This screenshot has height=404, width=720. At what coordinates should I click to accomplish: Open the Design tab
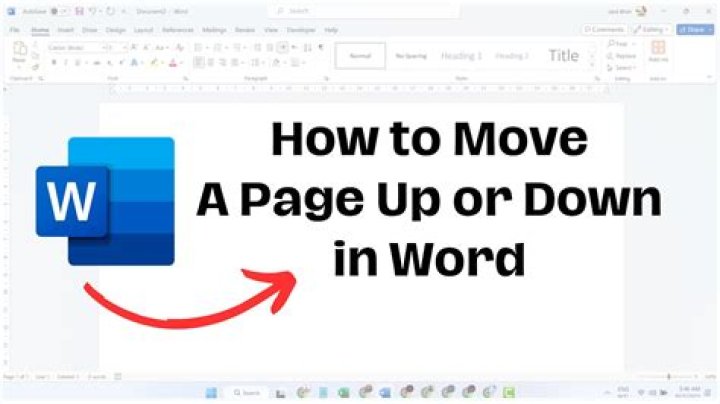click(x=115, y=30)
